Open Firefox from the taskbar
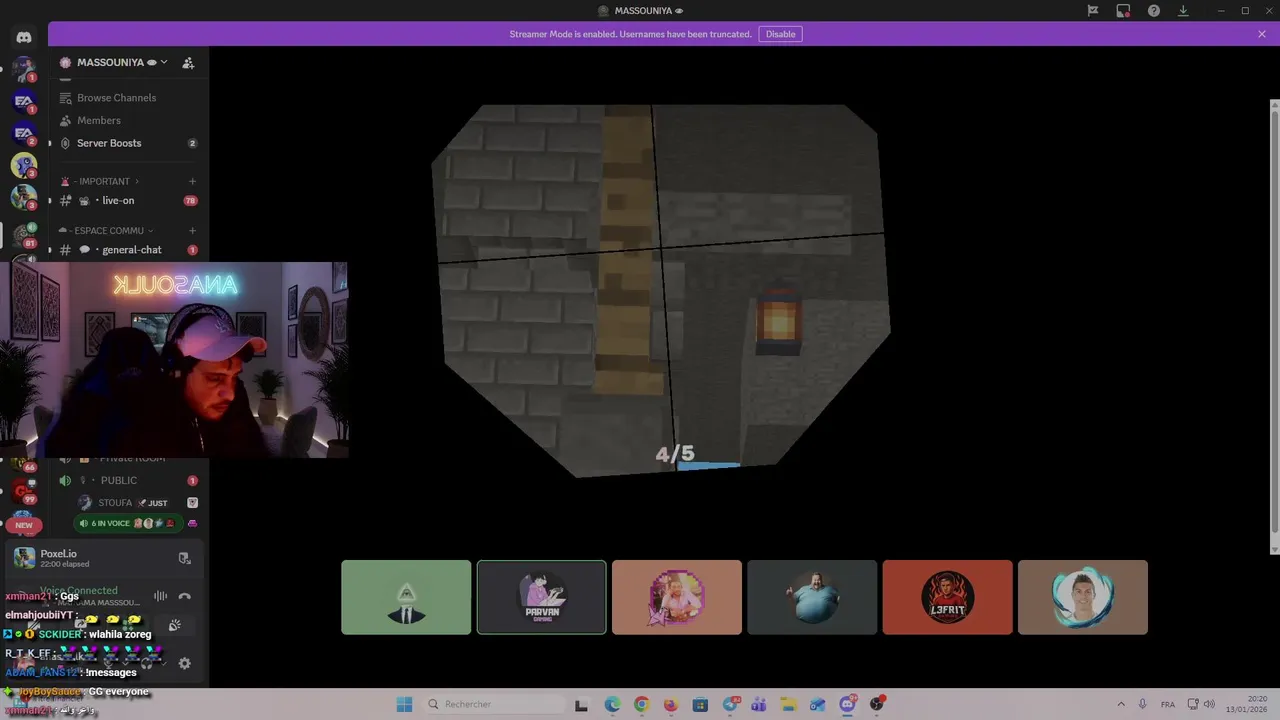Screen dimensions: 1280x720 (670, 704)
